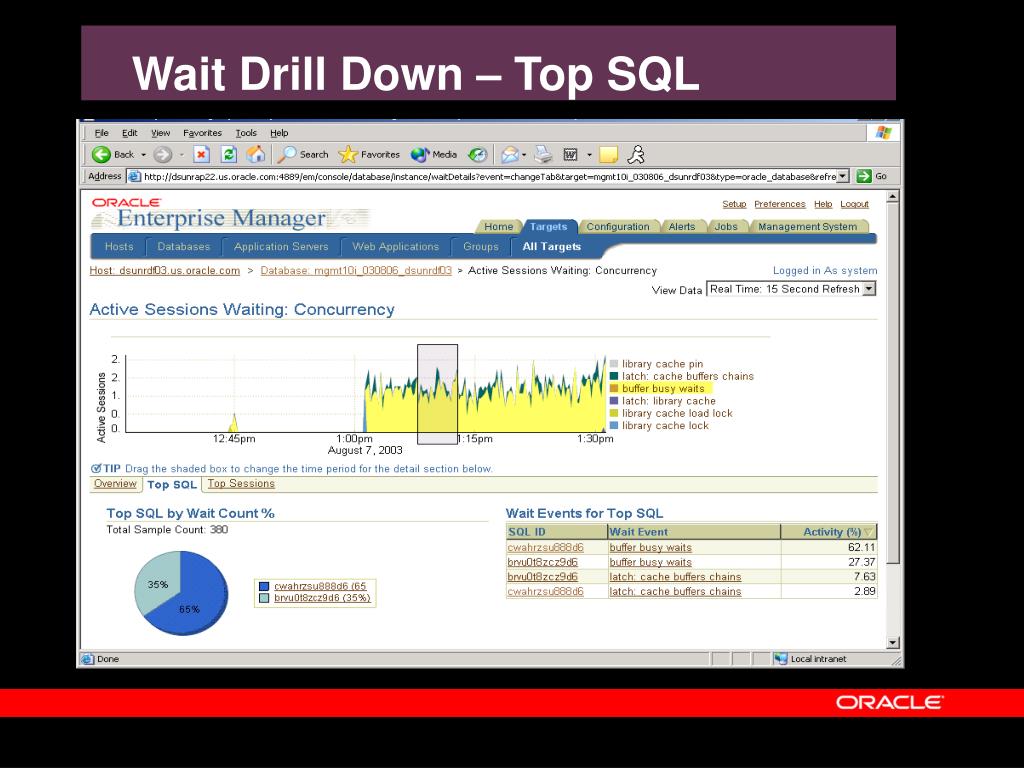1024x768 pixels.
Task: Switch to the Jobs tab
Action: pos(726,227)
